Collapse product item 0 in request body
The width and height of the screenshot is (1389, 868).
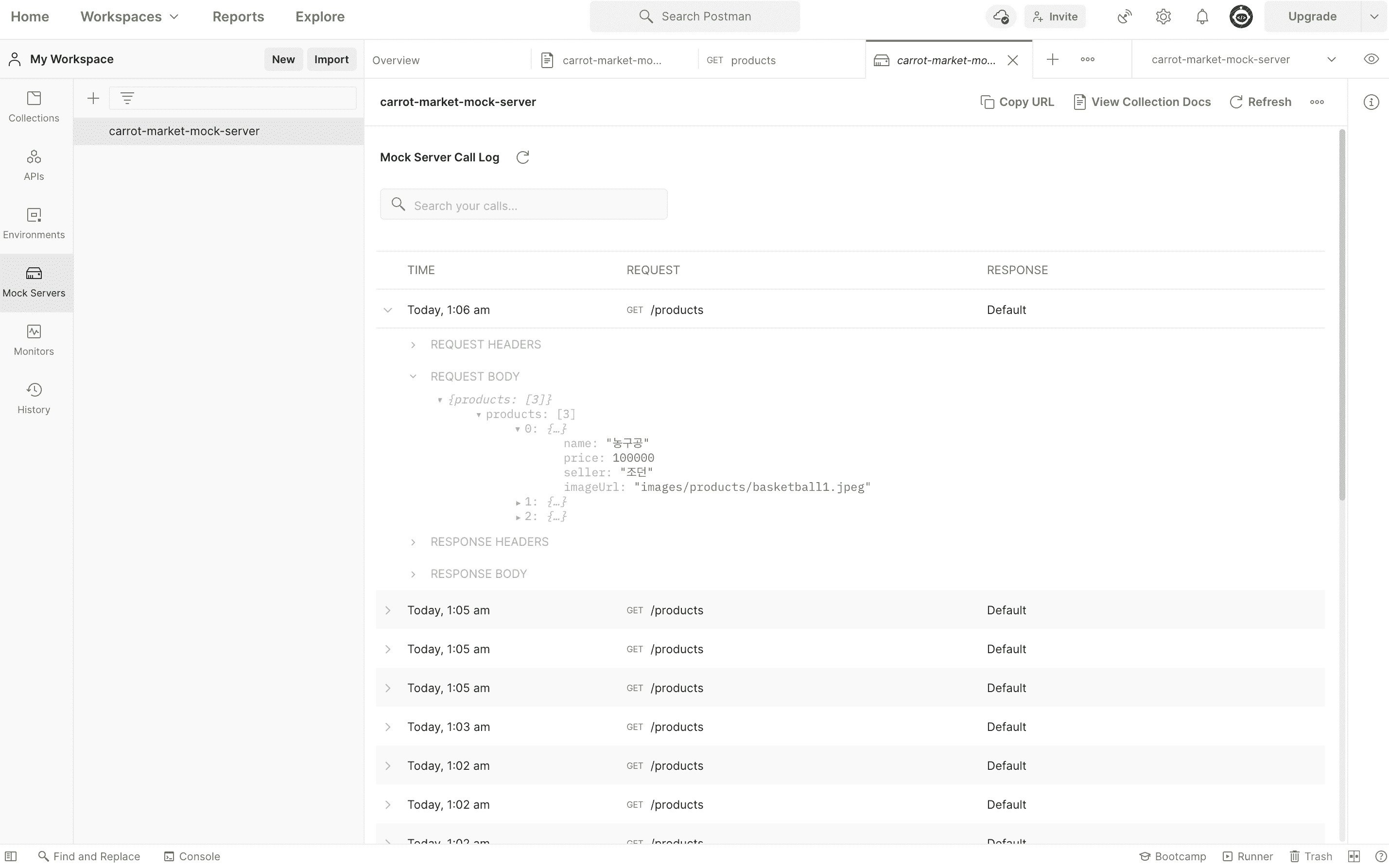pyautogui.click(x=518, y=430)
